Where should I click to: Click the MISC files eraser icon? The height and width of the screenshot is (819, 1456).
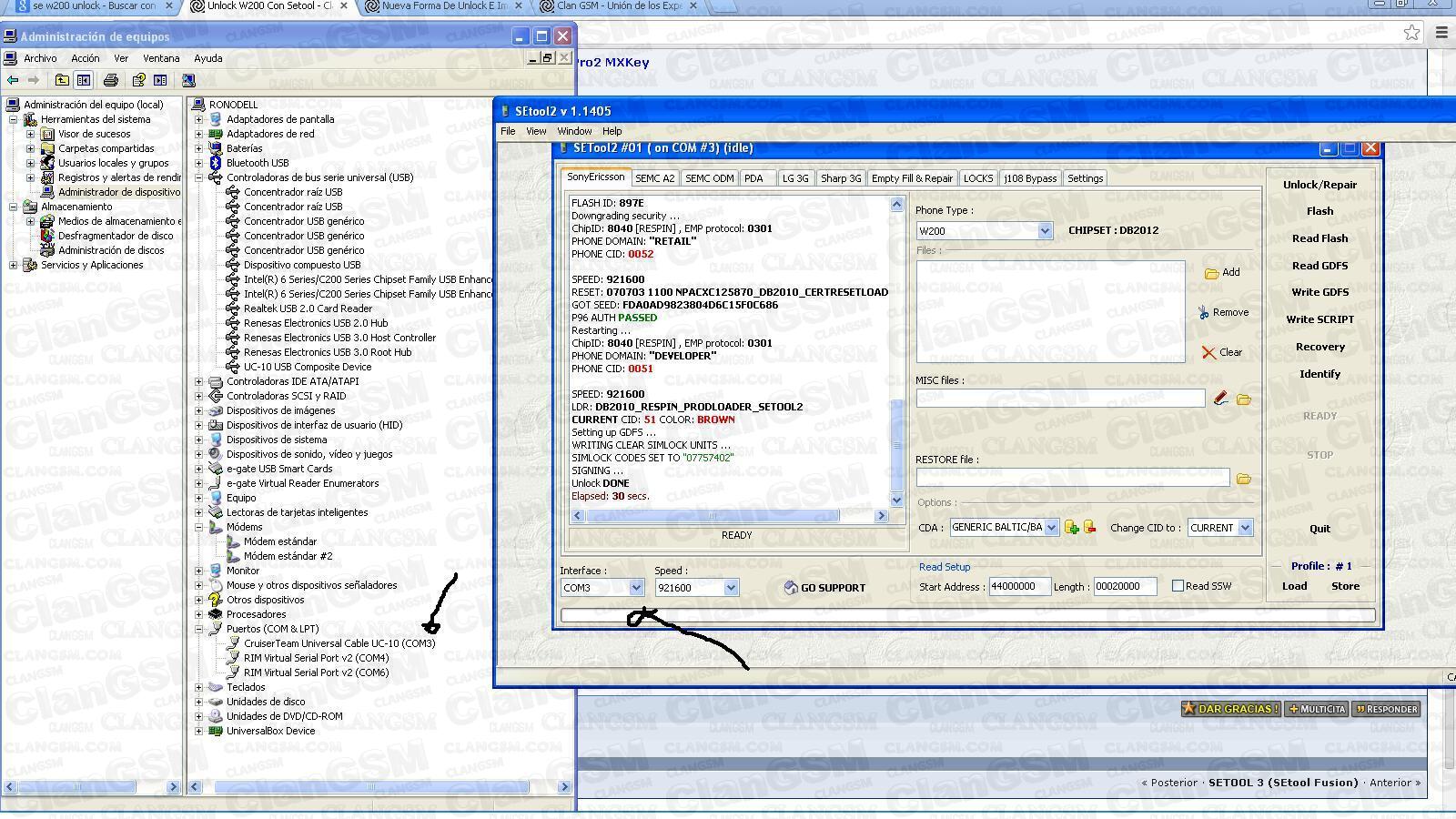[x=1220, y=399]
